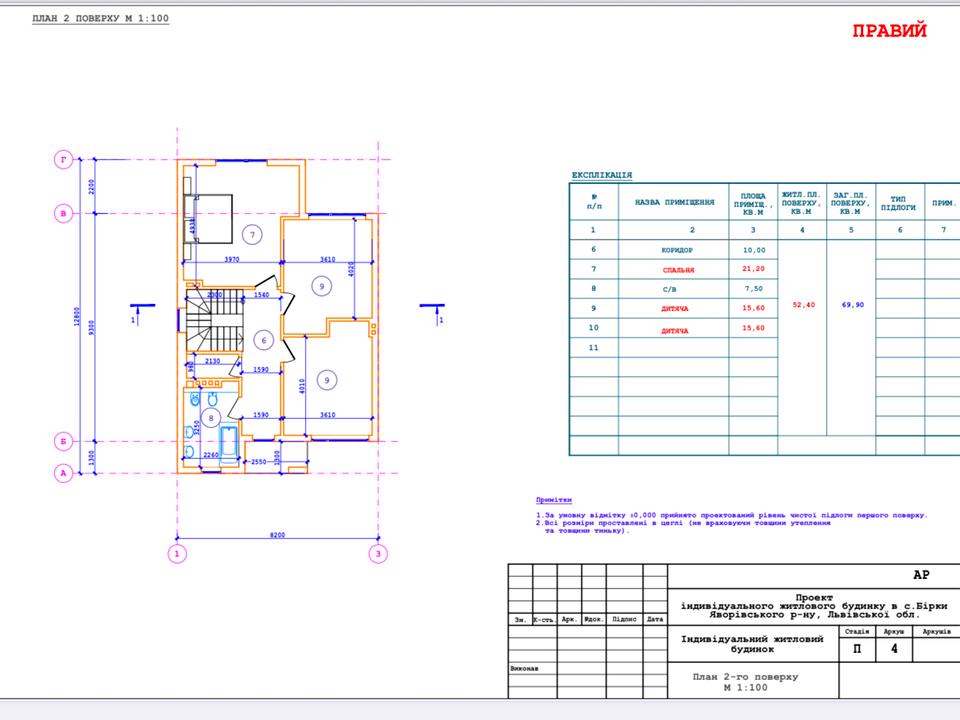The height and width of the screenshot is (720, 960).
Task: Click the КОРИДОР cell in the table
Action: (676, 250)
